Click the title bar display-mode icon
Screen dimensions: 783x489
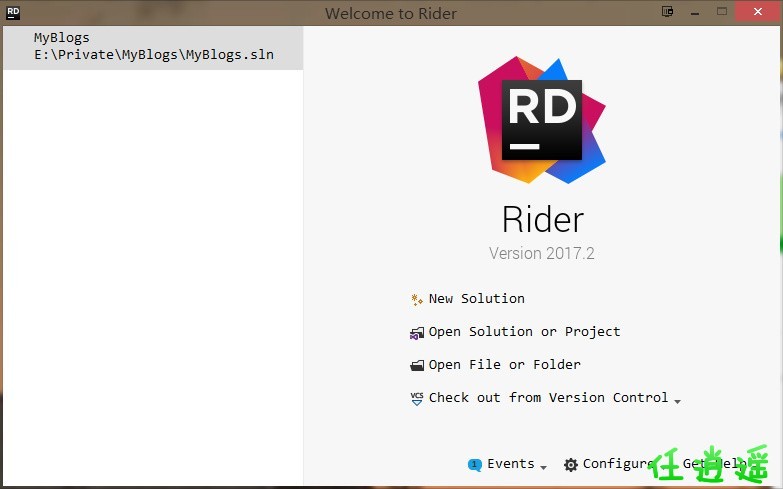(x=667, y=11)
